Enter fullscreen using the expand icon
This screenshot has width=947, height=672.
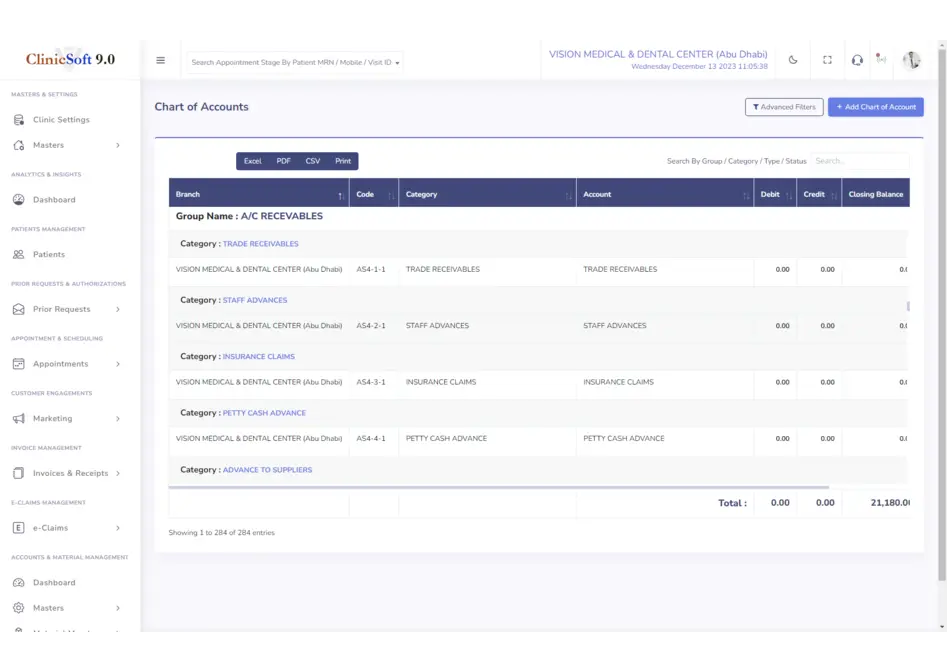827,60
